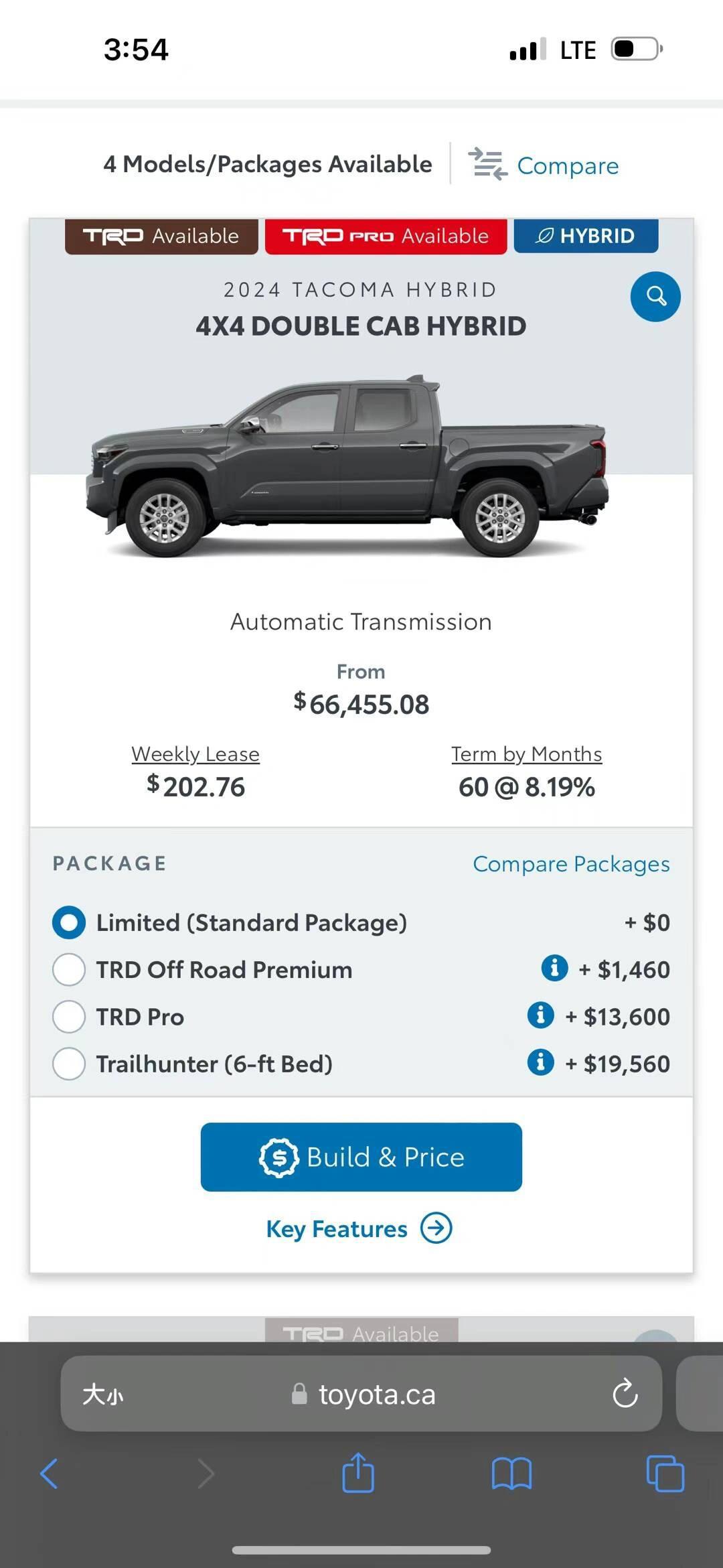Select Trailhunter (6-ft Bed) radio option
Image resolution: width=723 pixels, height=1568 pixels.
[69, 1063]
